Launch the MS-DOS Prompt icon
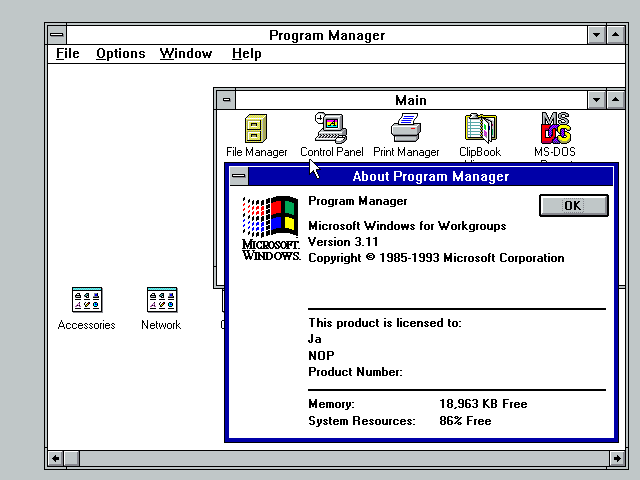The height and width of the screenshot is (480, 640). (x=556, y=128)
